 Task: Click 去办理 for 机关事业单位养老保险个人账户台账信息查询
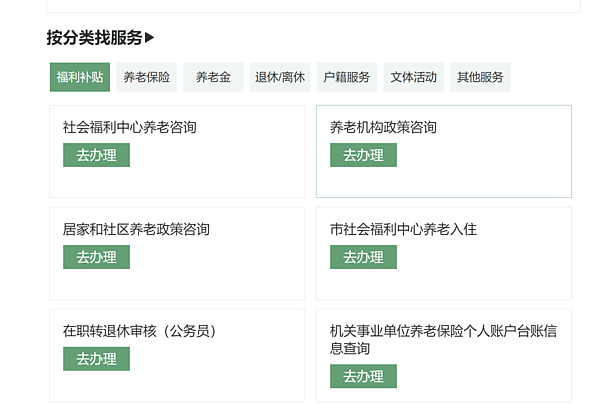coord(363,376)
